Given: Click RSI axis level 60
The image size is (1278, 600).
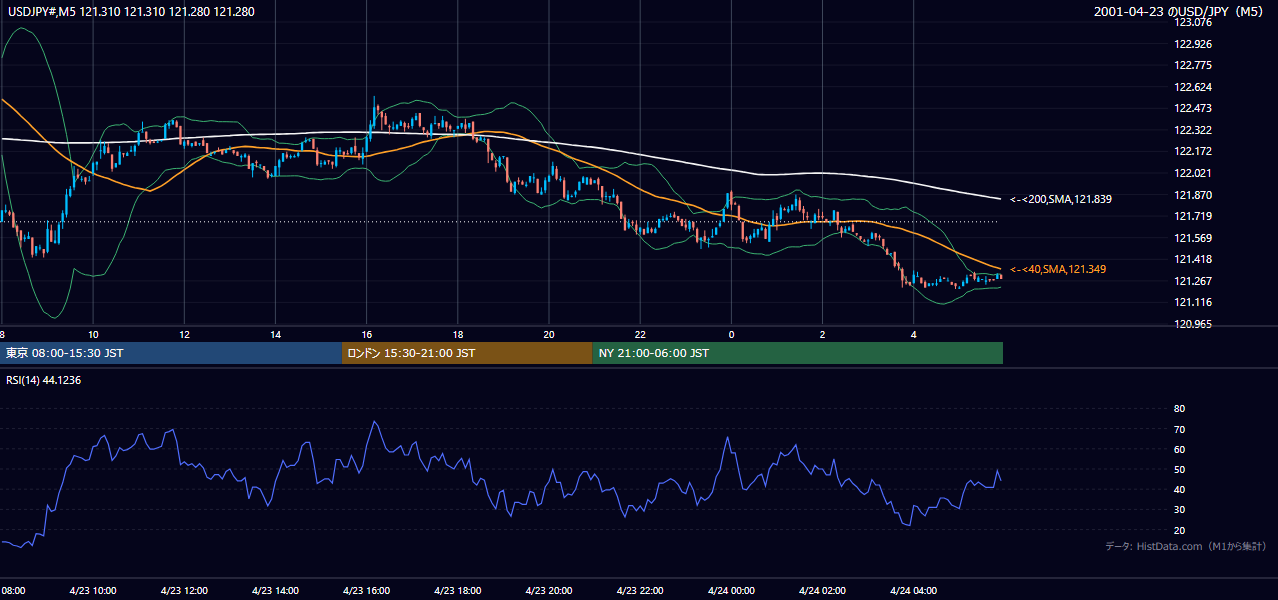Looking at the screenshot, I should [x=1179, y=449].
